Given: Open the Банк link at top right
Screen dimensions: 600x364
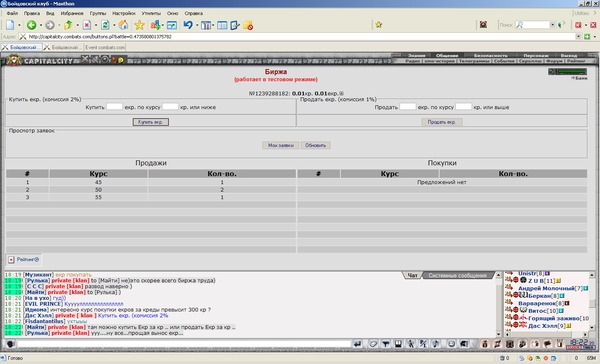Looking at the screenshot, I should point(580,78).
